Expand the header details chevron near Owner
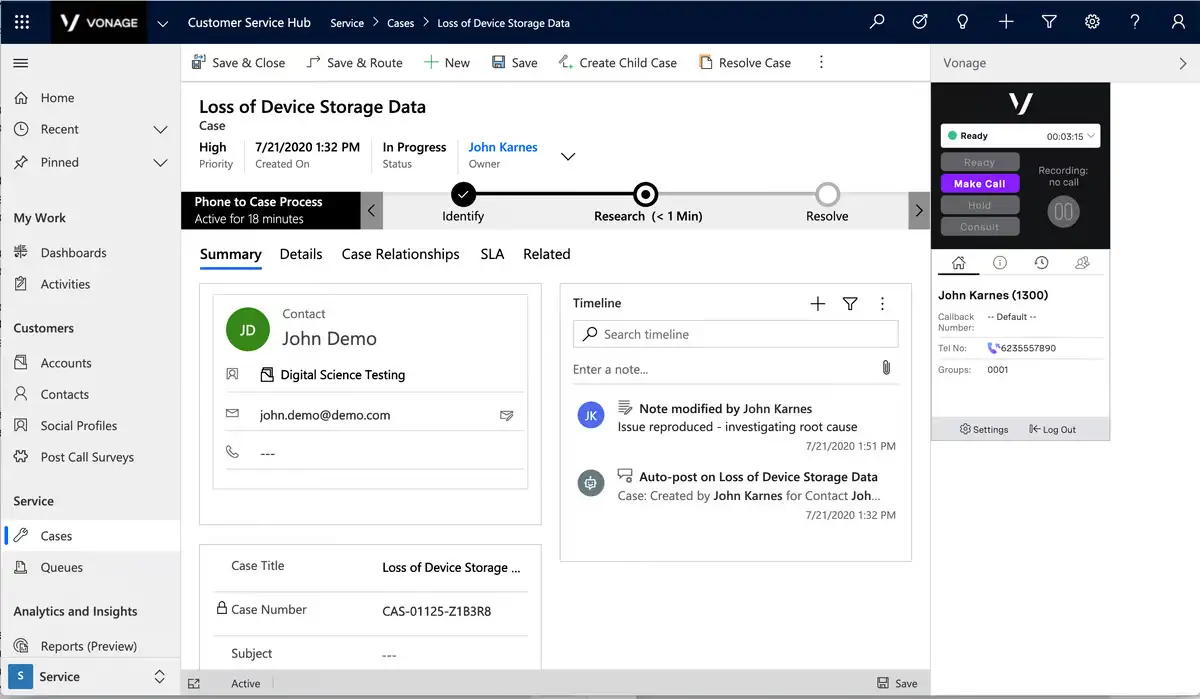 [568, 156]
